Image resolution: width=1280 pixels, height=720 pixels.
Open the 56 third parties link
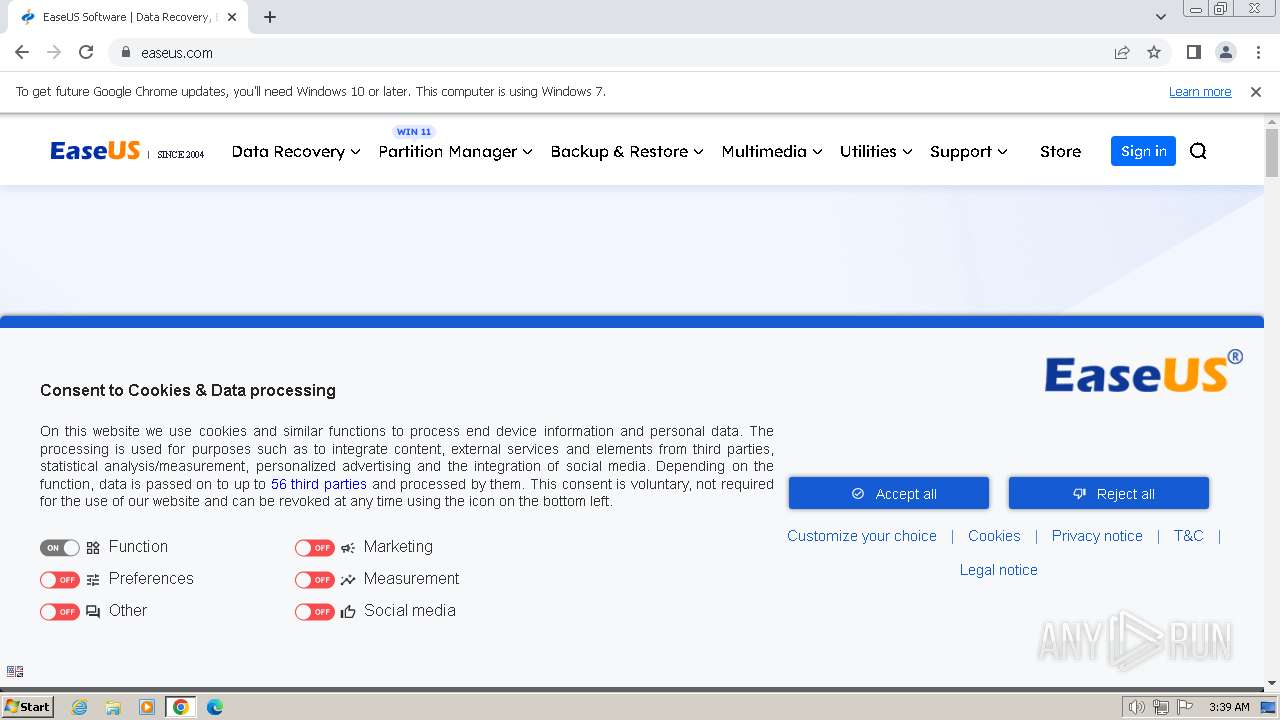coord(319,484)
